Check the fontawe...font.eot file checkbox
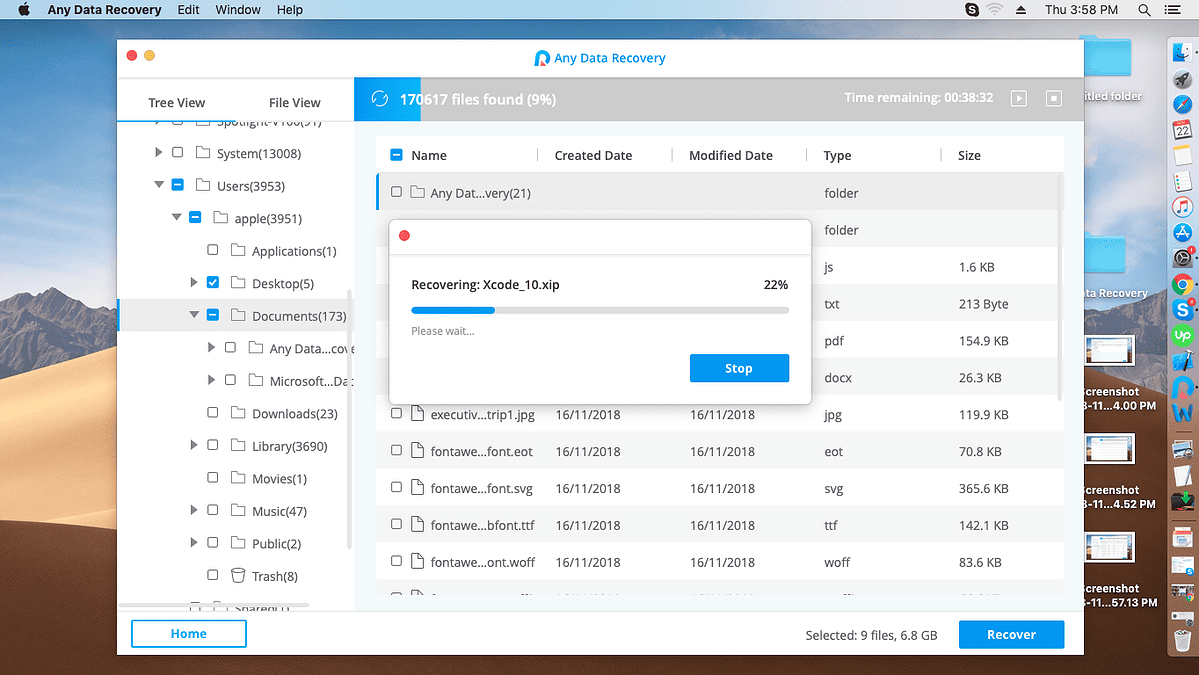 [x=396, y=451]
